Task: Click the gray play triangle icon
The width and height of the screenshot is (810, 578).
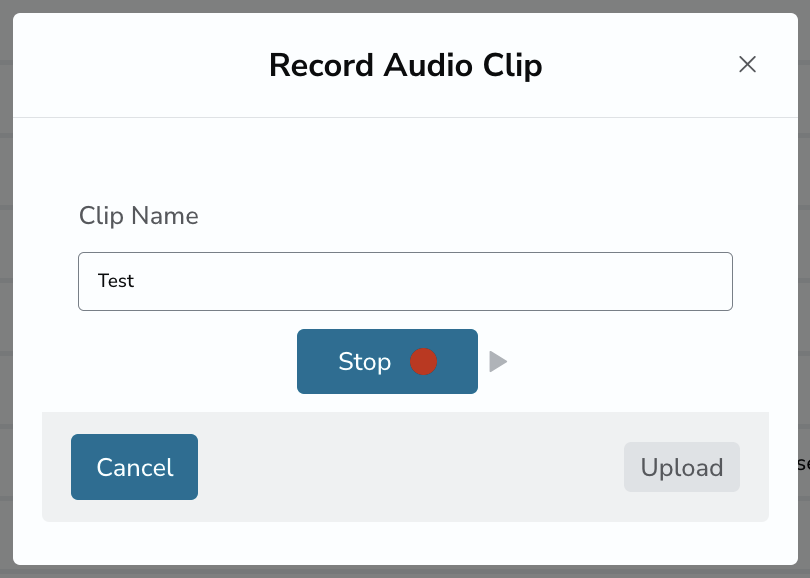Action: coord(498,362)
